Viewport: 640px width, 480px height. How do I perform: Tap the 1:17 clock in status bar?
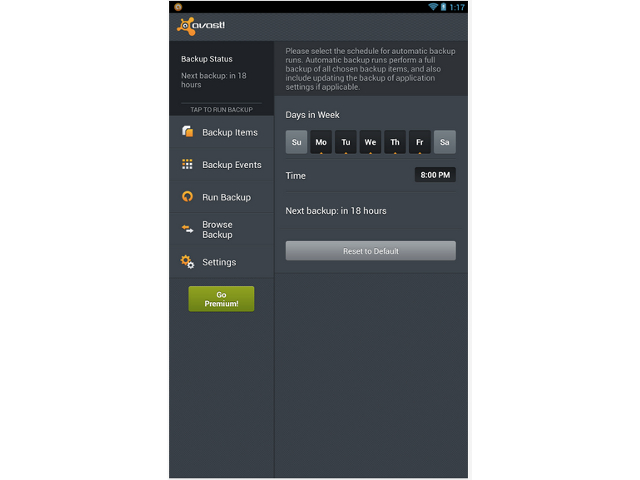pos(457,7)
